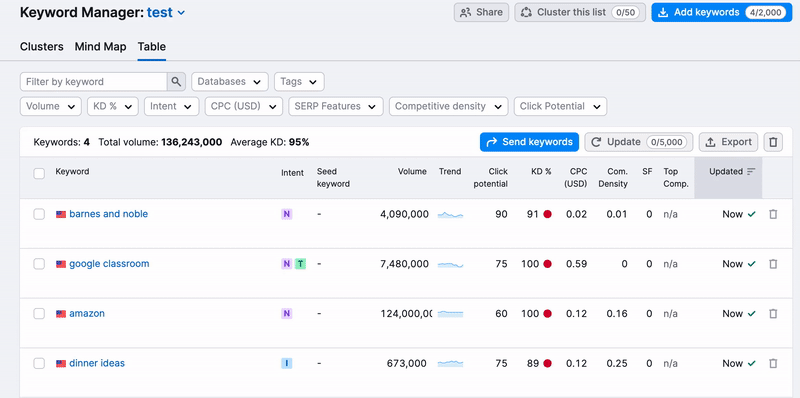Click the N intent badge for amazon
800x398 pixels.
[x=287, y=313]
